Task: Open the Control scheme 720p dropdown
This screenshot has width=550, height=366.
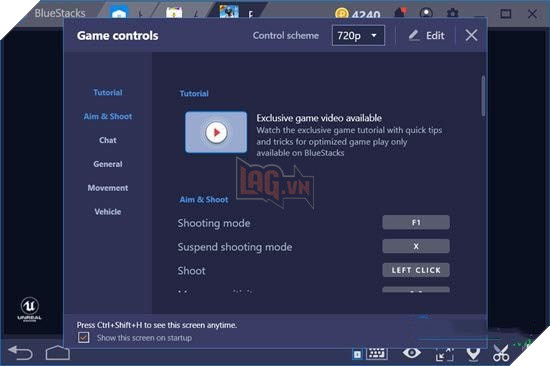Action: click(x=358, y=35)
